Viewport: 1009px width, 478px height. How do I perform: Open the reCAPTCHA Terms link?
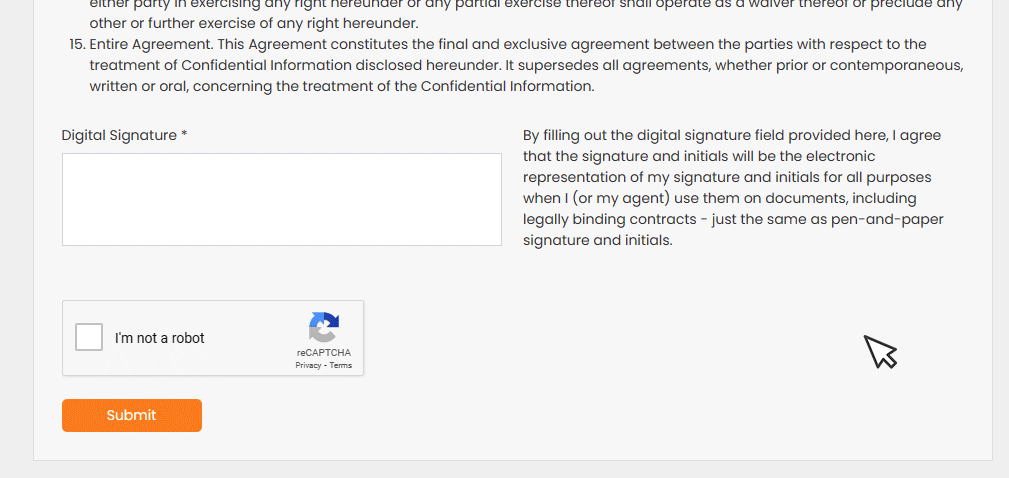coord(340,365)
